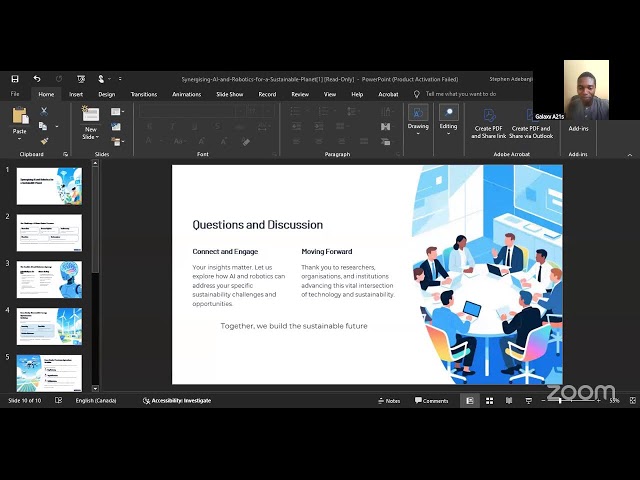Open the Animations tab
Screen dimensions: 640x480
tap(187, 94)
